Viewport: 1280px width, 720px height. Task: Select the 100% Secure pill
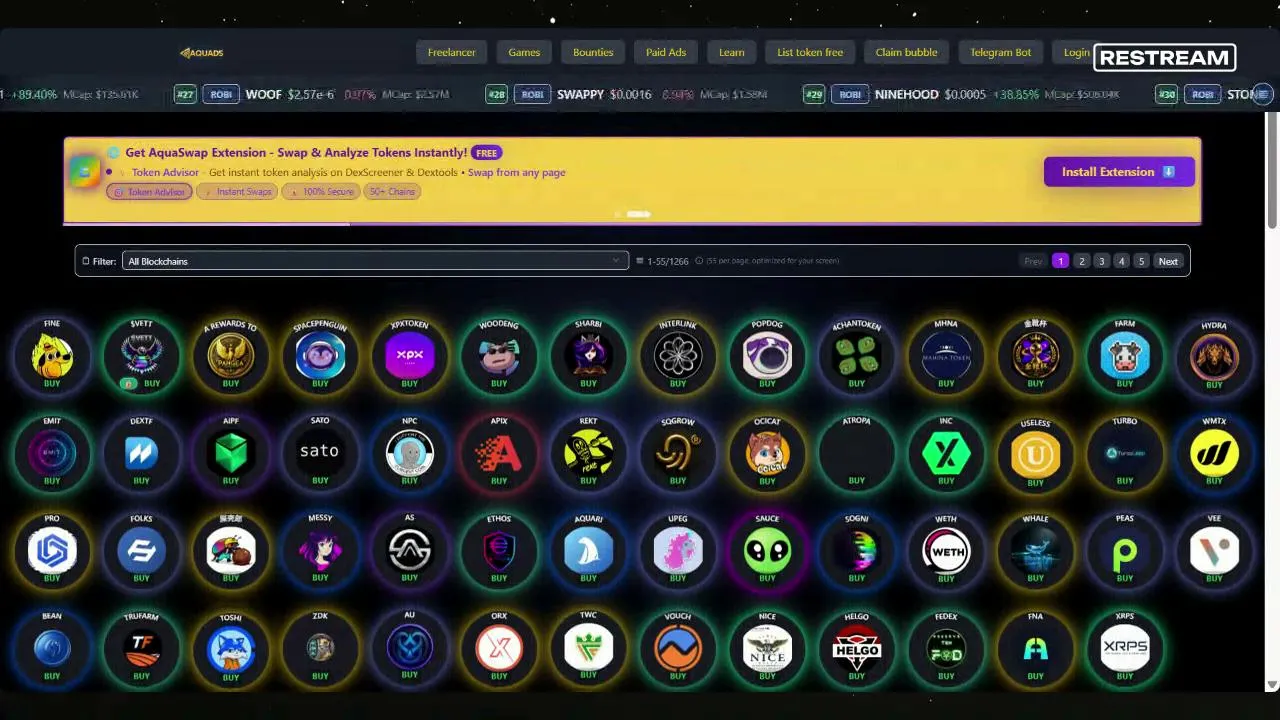point(322,192)
